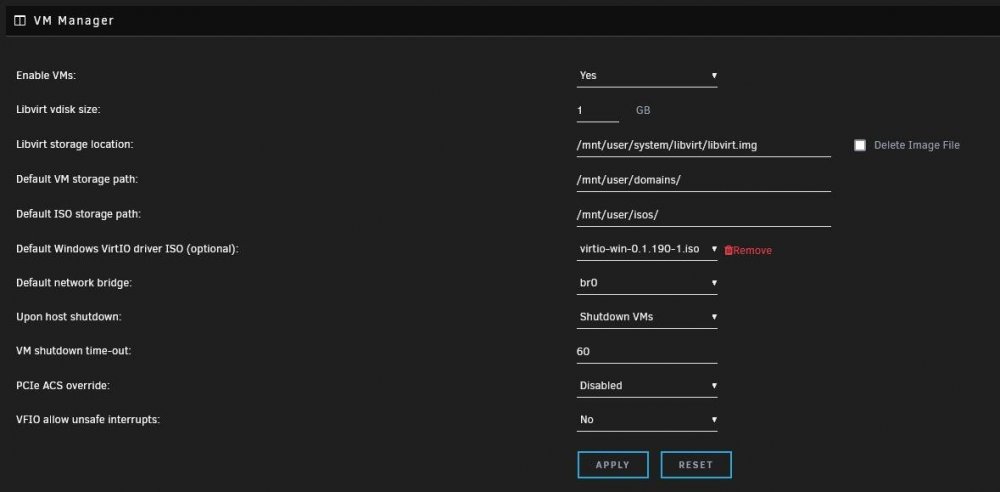Click the VM Manager heading text
This screenshot has height=492, width=1000.
74,20
